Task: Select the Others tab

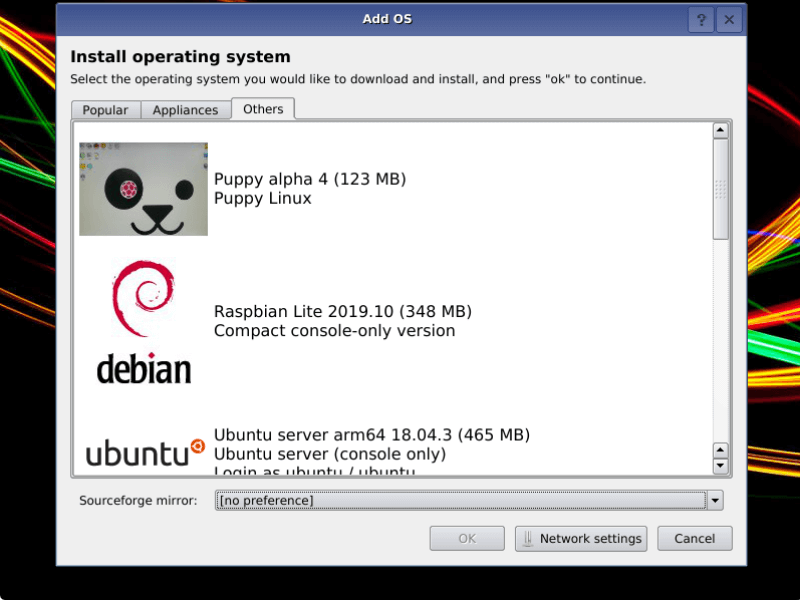Action: click(263, 109)
